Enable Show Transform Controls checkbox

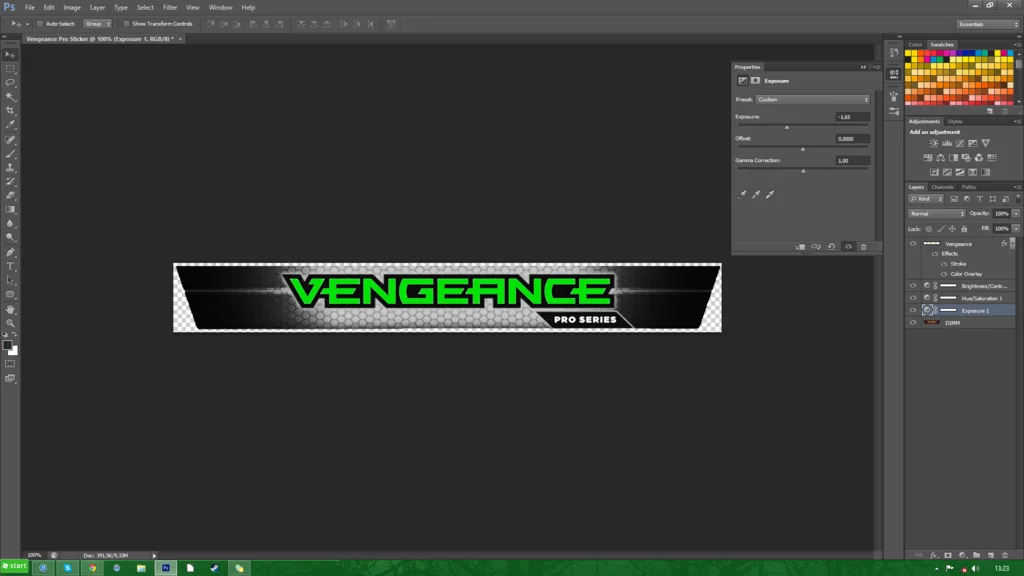126,24
